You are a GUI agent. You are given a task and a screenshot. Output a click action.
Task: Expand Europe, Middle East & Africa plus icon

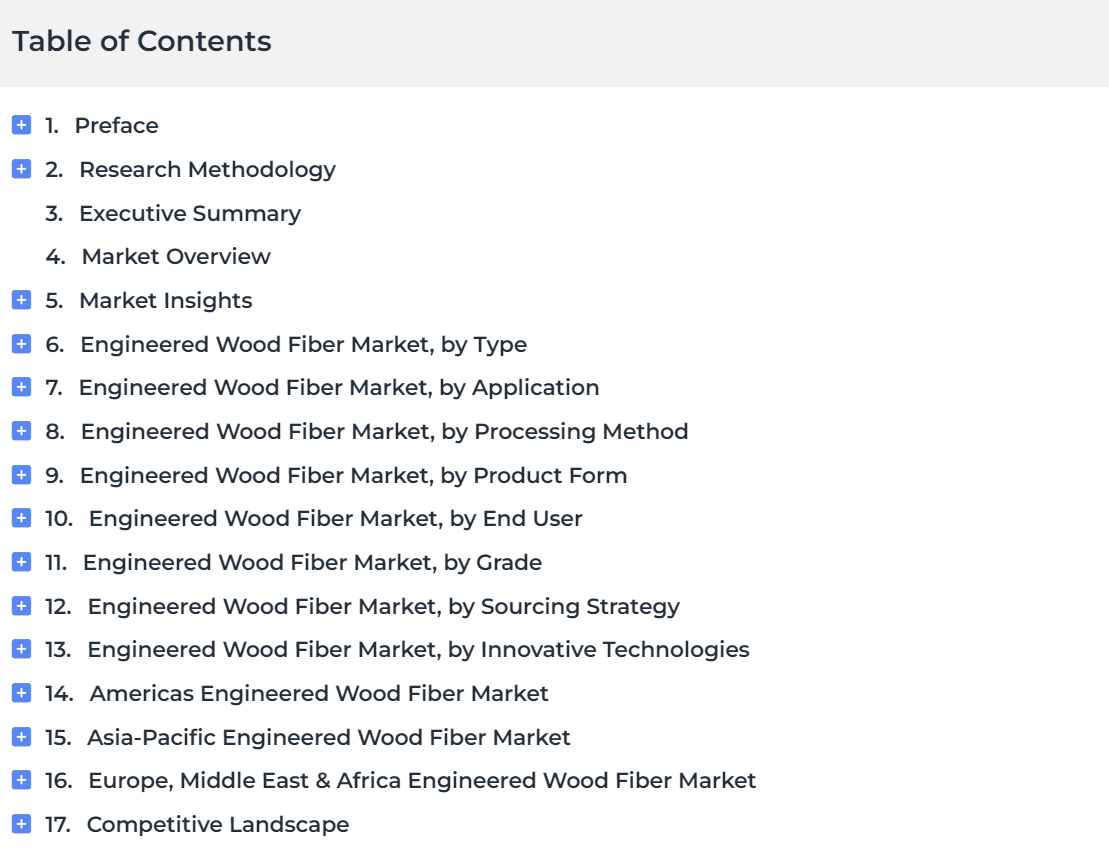coord(21,781)
